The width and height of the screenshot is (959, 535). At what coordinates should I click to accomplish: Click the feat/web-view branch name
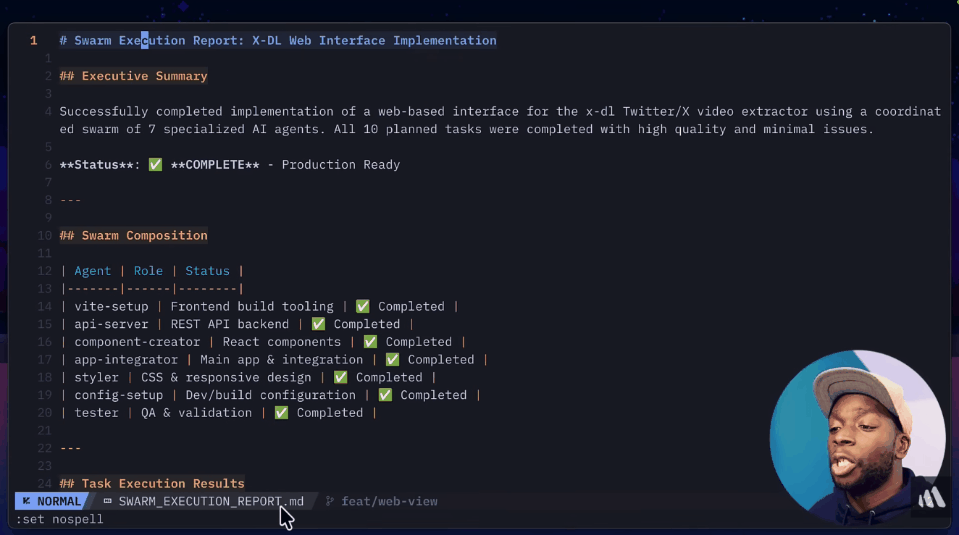(389, 501)
